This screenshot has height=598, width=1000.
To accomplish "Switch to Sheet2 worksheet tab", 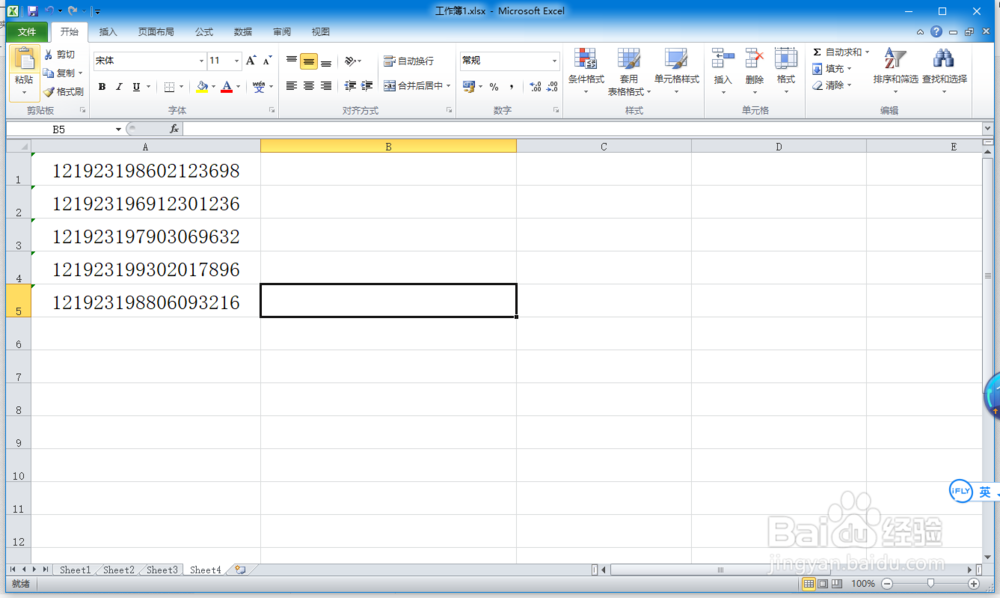I will (x=119, y=570).
